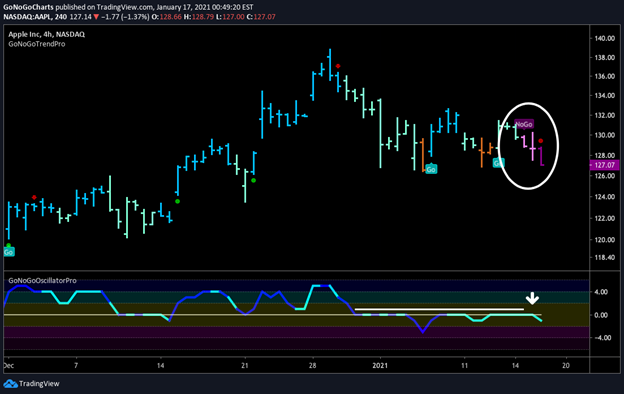624x394 pixels.
Task: Click the 21 date axis label
Action: (245, 365)
